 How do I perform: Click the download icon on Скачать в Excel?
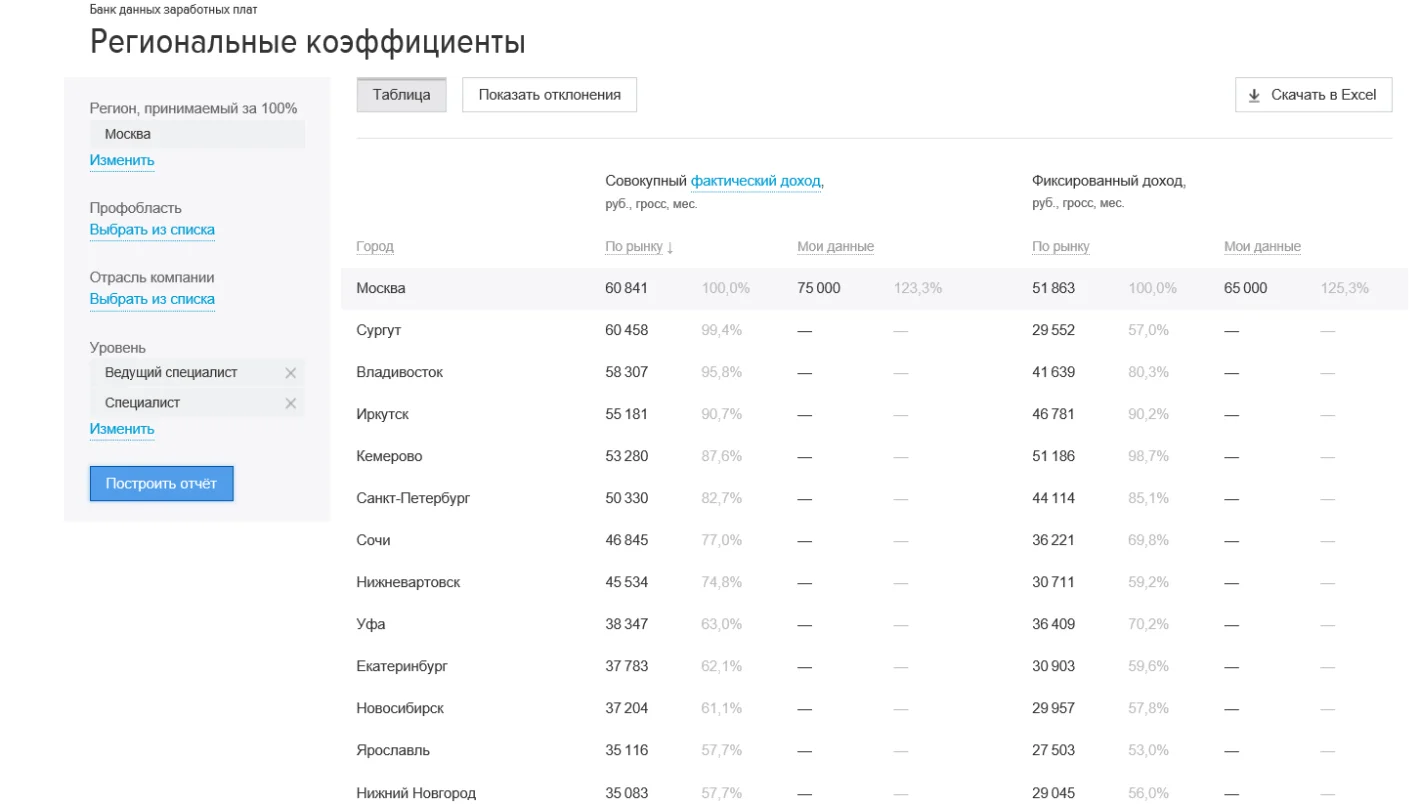tap(1254, 96)
